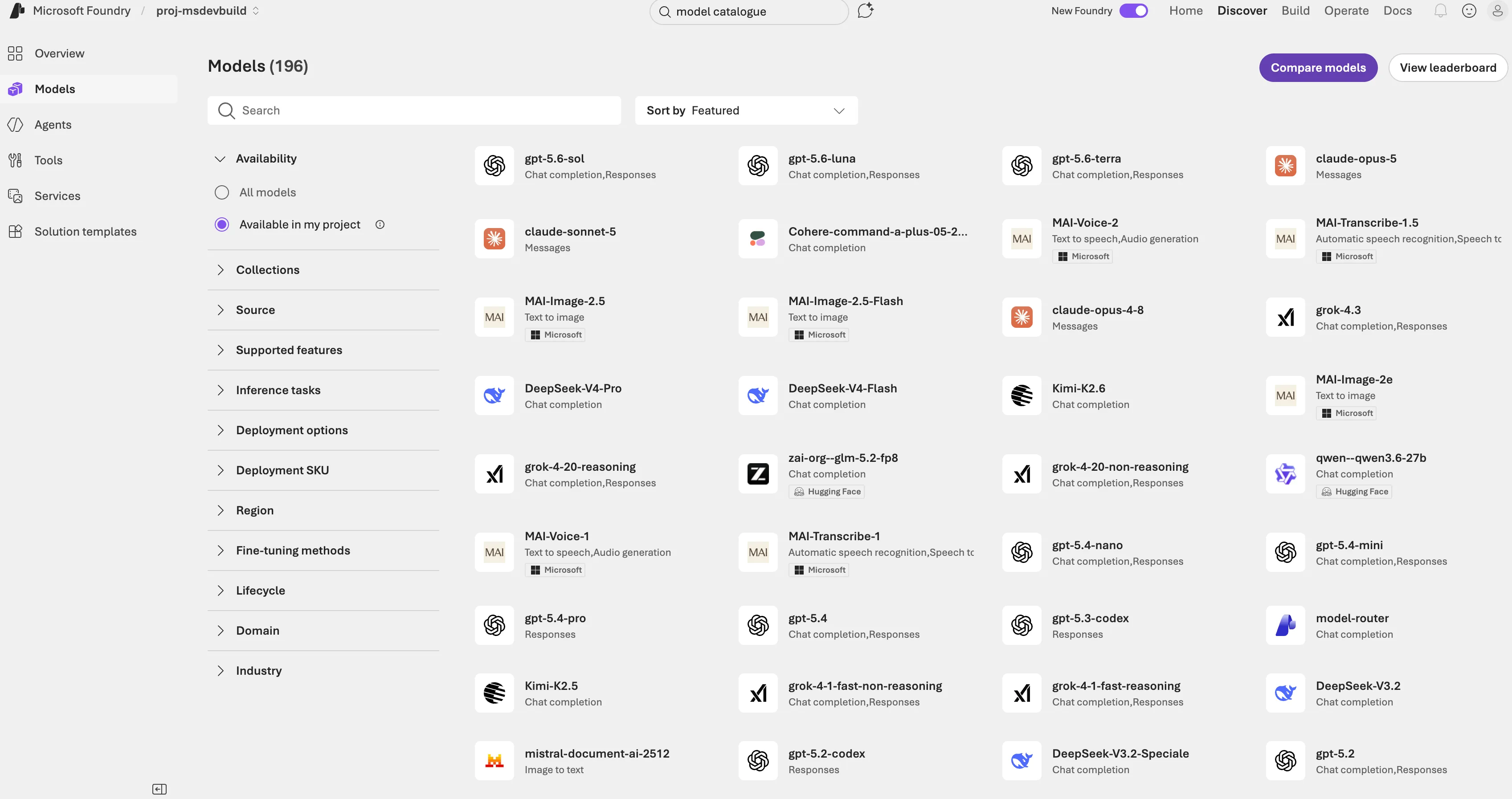This screenshot has width=1512, height=799.
Task: Click the OpenAI logo for gpt-5.2-codex
Action: (758, 761)
